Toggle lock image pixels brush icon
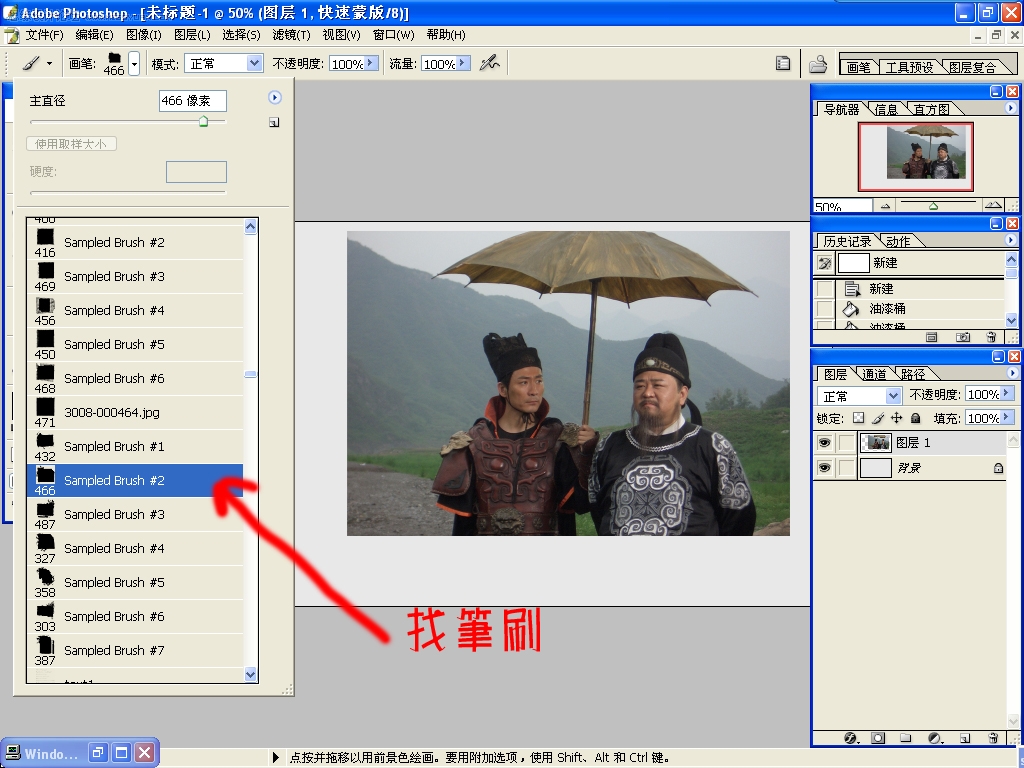Image resolution: width=1024 pixels, height=768 pixels. 878,418
